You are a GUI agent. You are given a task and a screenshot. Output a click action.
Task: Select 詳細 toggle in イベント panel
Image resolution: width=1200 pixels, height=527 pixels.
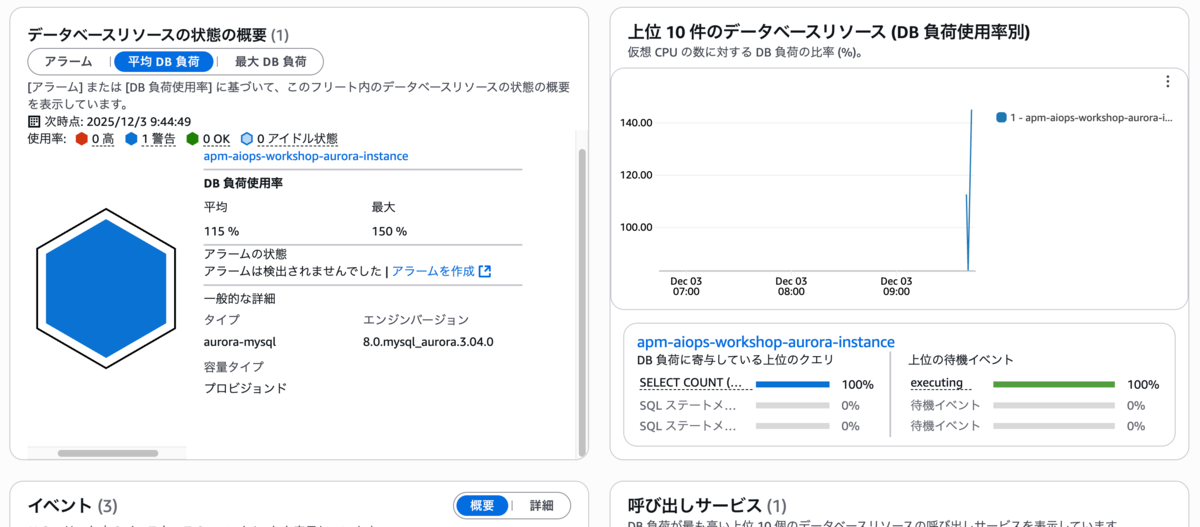pyautogui.click(x=541, y=506)
